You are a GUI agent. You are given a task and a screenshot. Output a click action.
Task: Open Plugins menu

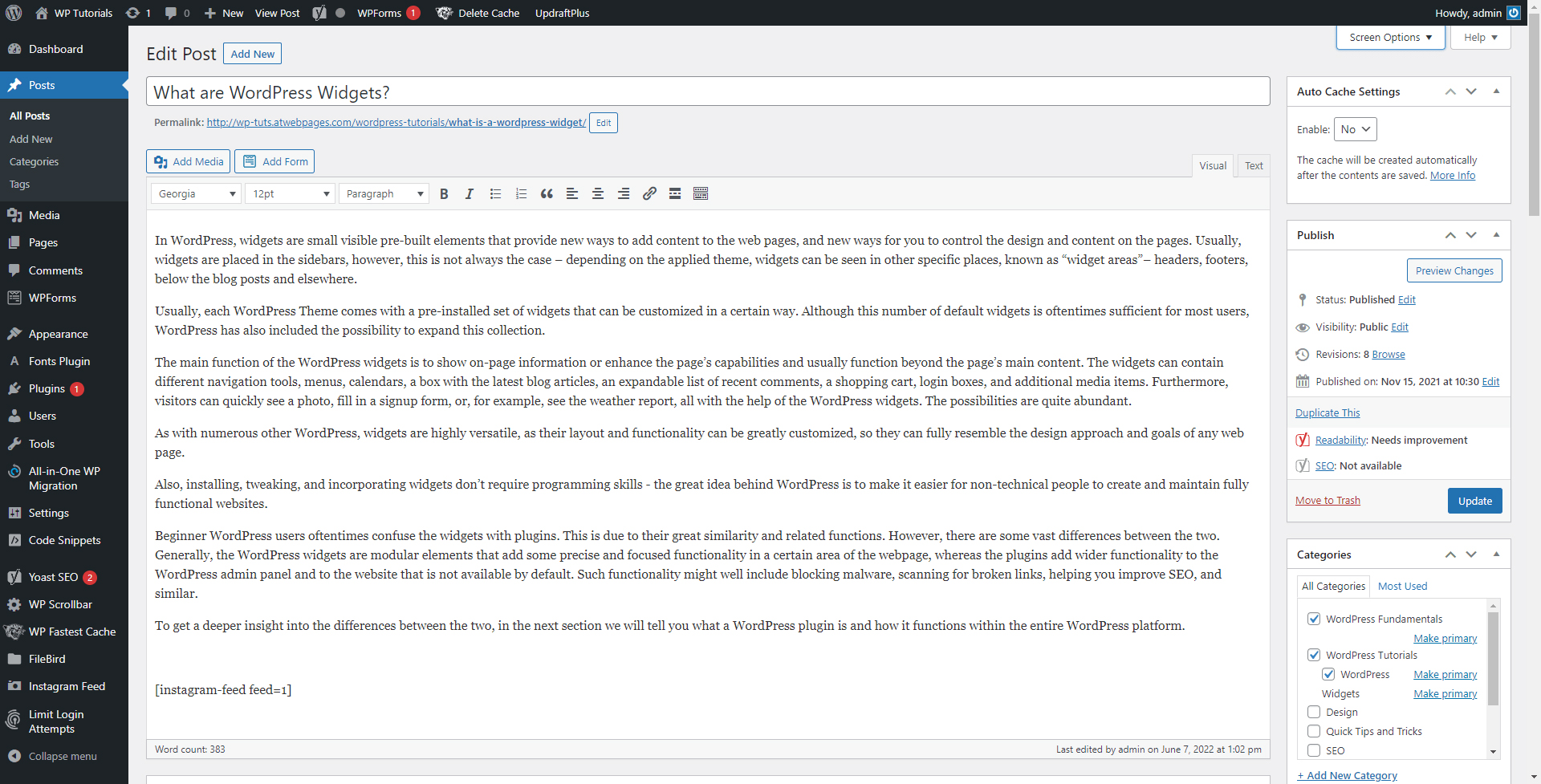coord(64,388)
